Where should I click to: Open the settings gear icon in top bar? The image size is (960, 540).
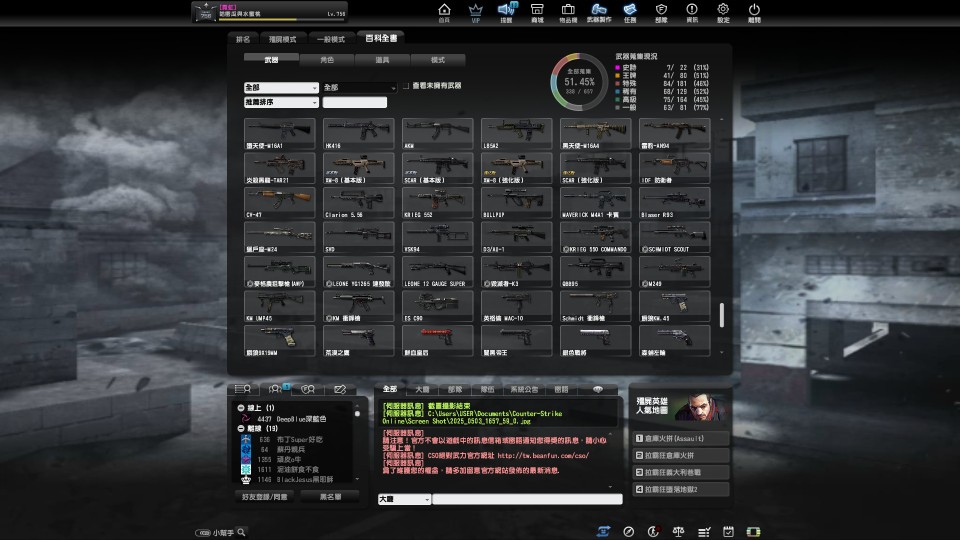(x=723, y=12)
